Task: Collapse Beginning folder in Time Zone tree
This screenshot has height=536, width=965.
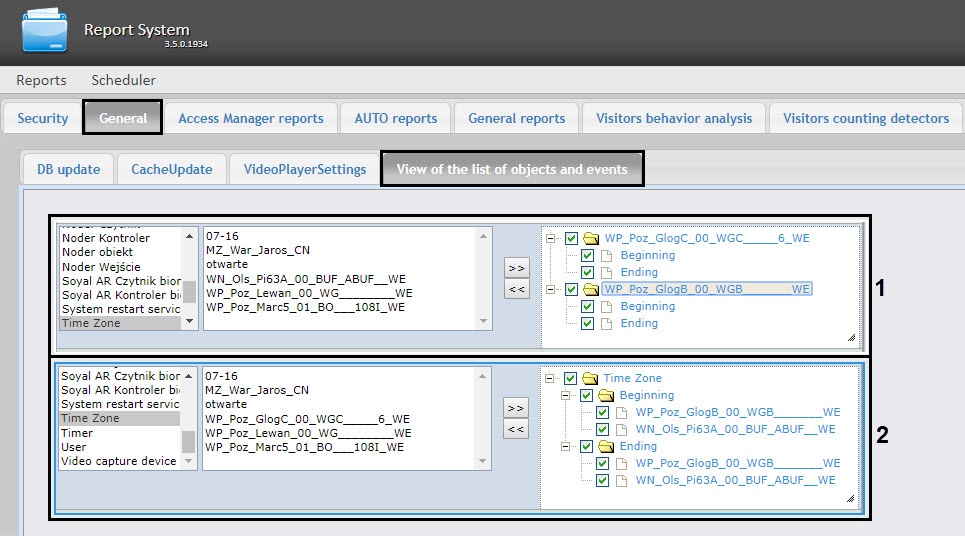Action: pos(567,395)
